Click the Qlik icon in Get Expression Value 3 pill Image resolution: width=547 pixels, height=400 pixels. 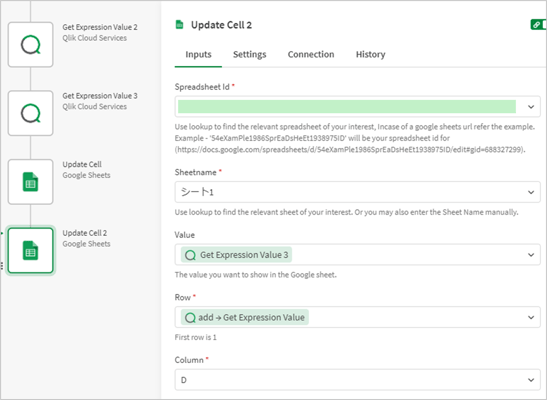click(190, 255)
